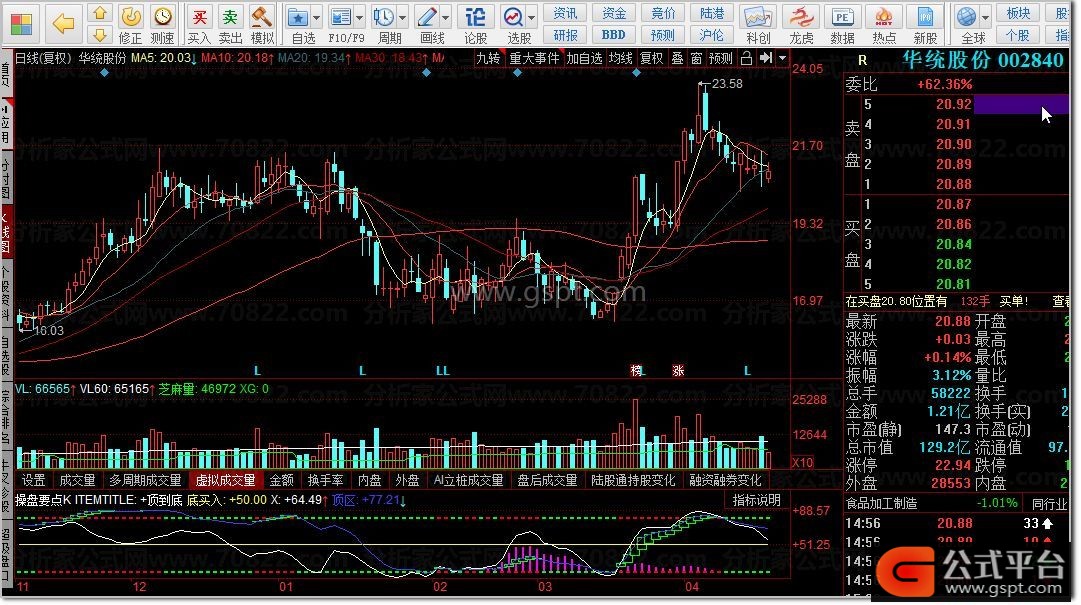
Task: Open the 论股 discussion icon
Action: coord(476,17)
